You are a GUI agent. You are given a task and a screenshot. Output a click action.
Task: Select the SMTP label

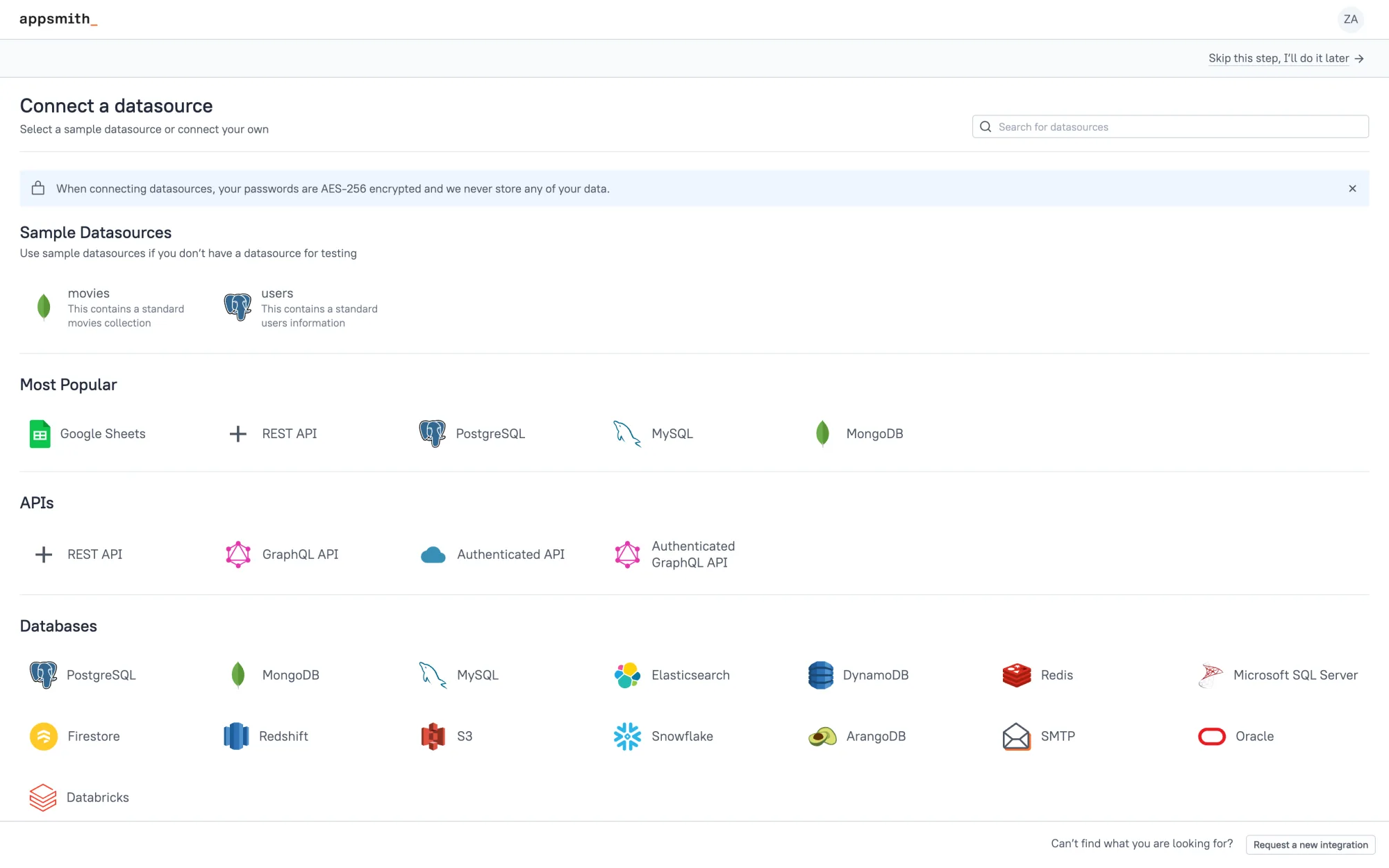click(1058, 736)
